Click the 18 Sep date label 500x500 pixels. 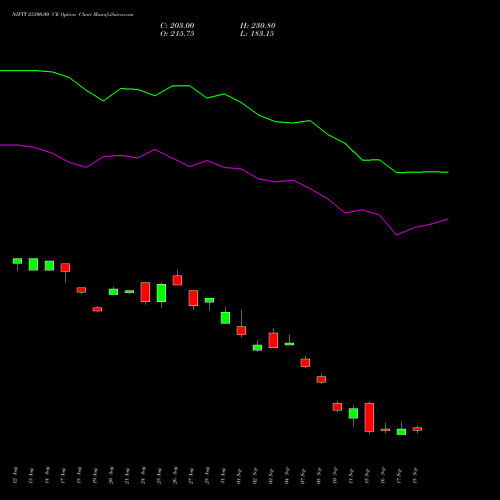(415, 475)
